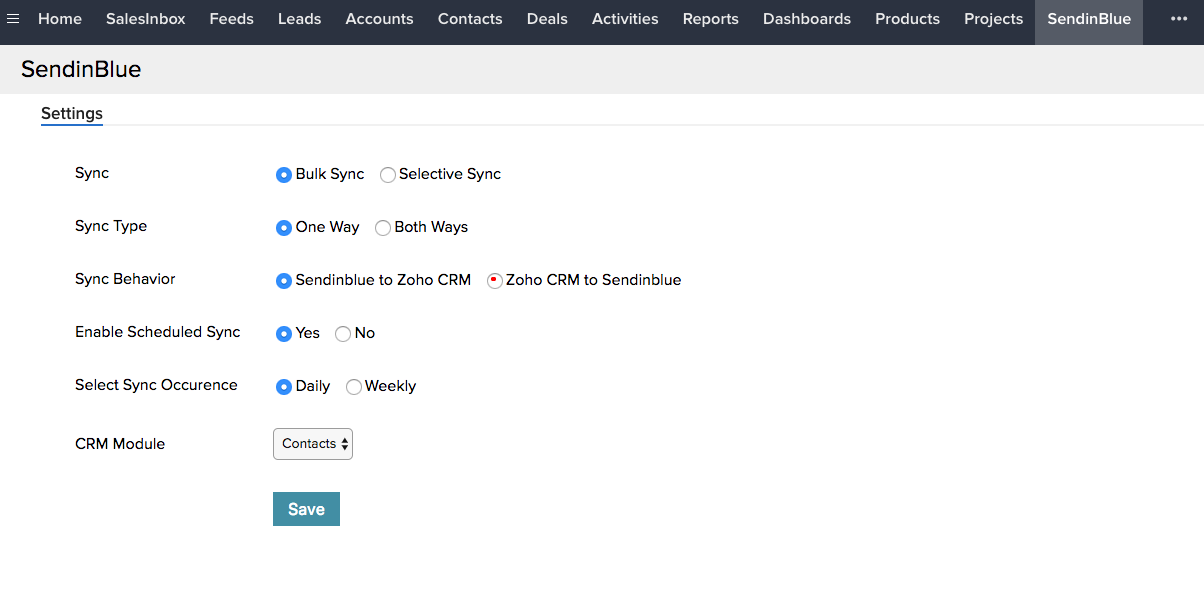This screenshot has width=1204, height=591.
Task: Choose Both Ways sync type
Action: click(383, 228)
